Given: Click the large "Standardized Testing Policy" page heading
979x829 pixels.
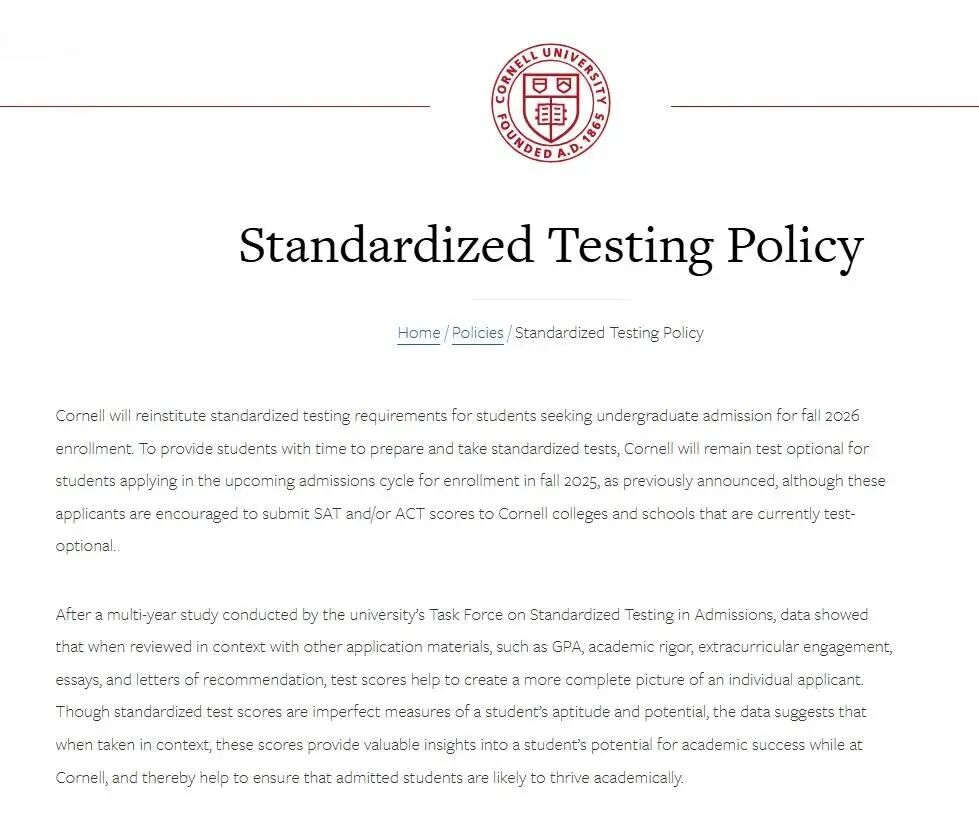Looking at the screenshot, I should [x=550, y=246].
